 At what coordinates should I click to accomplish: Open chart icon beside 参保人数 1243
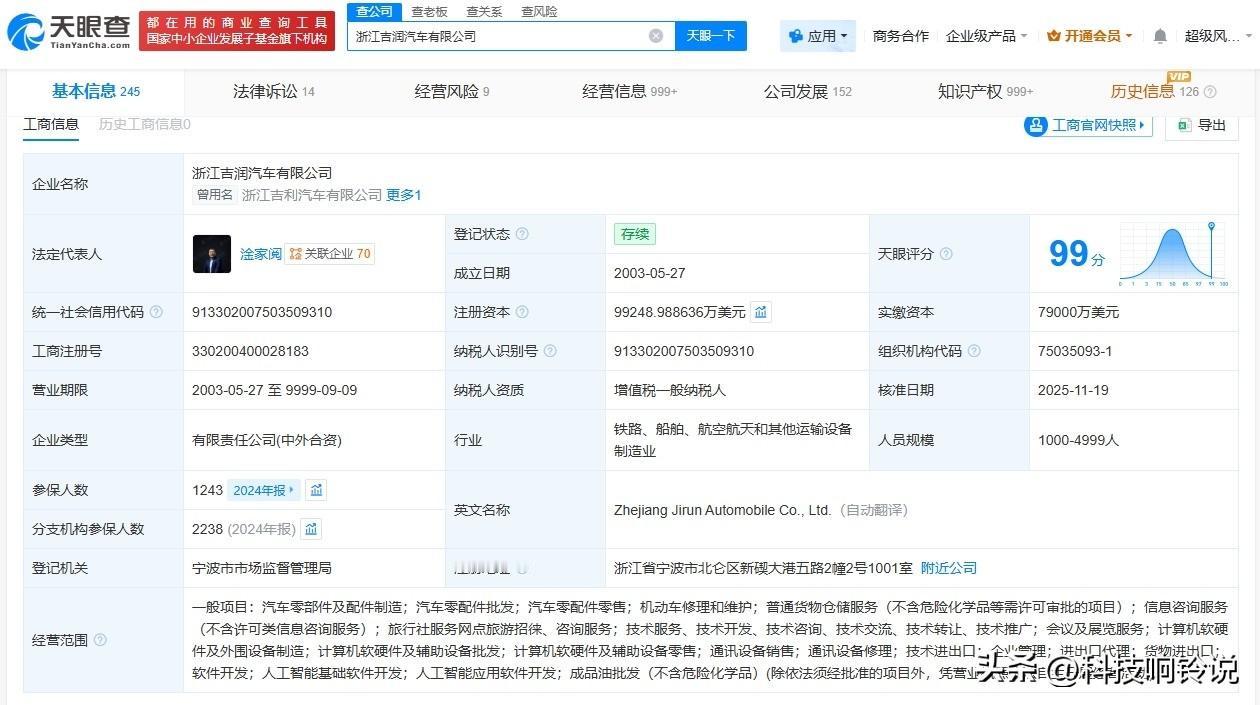click(x=316, y=490)
